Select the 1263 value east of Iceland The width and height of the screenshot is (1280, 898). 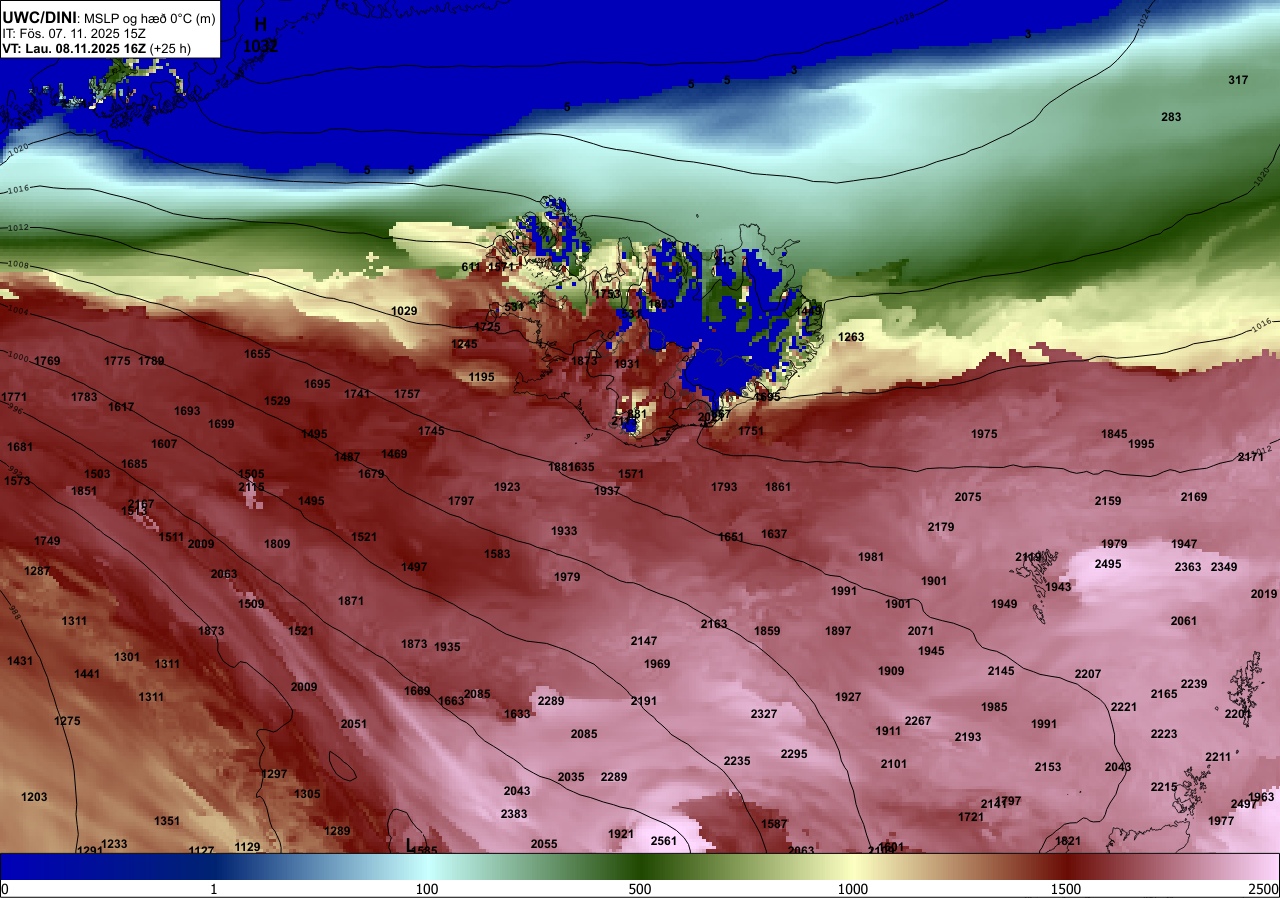pyautogui.click(x=851, y=337)
